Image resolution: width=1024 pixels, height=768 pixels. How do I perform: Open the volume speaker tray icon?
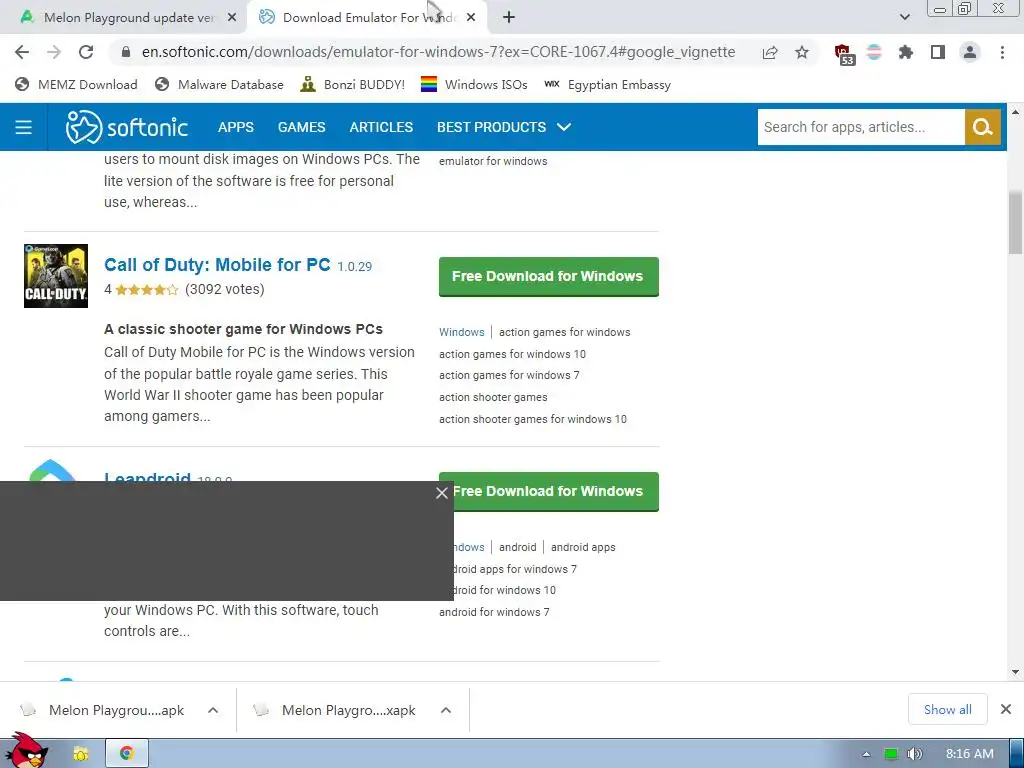pyautogui.click(x=915, y=754)
